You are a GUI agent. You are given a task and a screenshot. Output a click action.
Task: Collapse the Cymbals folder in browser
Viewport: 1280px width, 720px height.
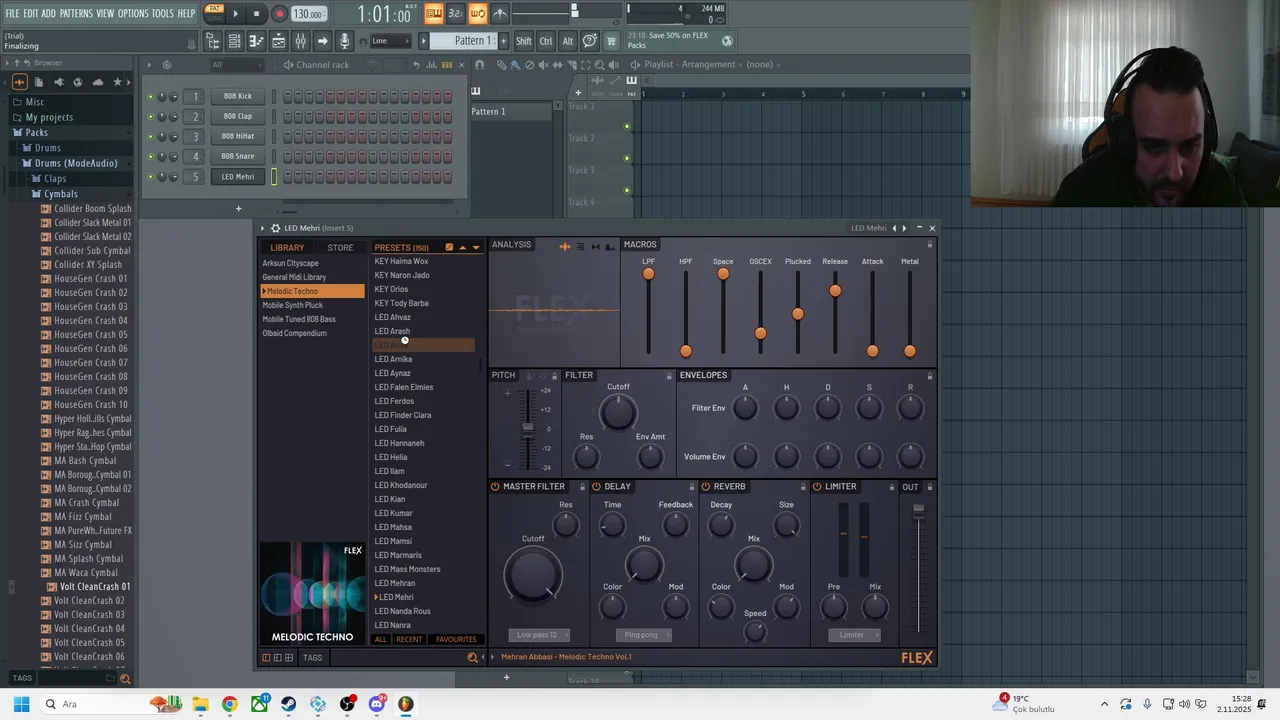coord(60,194)
